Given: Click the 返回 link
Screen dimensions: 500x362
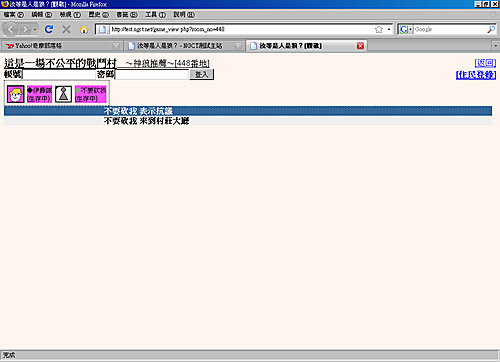Looking at the screenshot, I should [x=485, y=63].
